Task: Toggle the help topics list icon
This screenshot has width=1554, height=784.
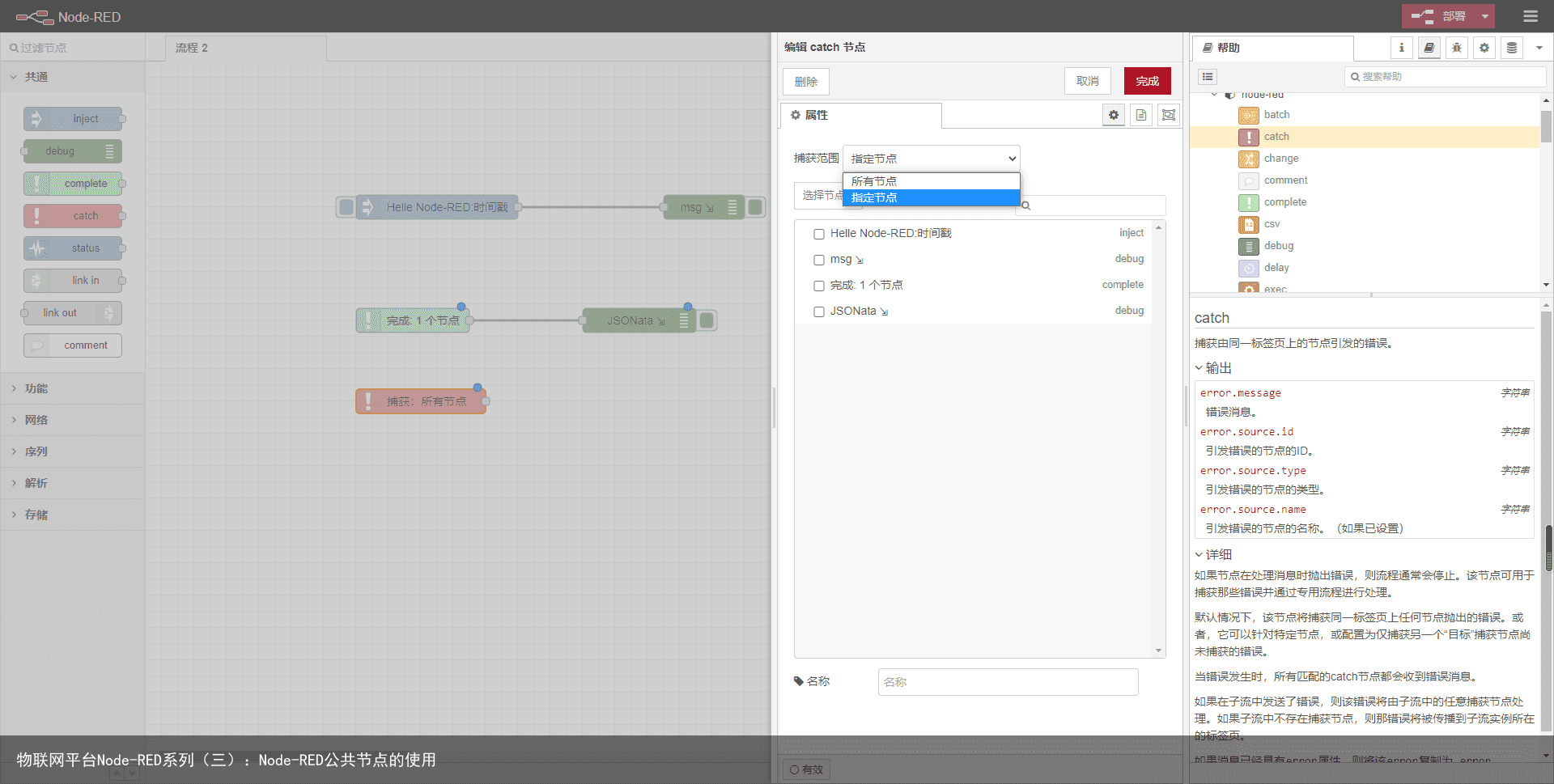Action: (x=1208, y=77)
